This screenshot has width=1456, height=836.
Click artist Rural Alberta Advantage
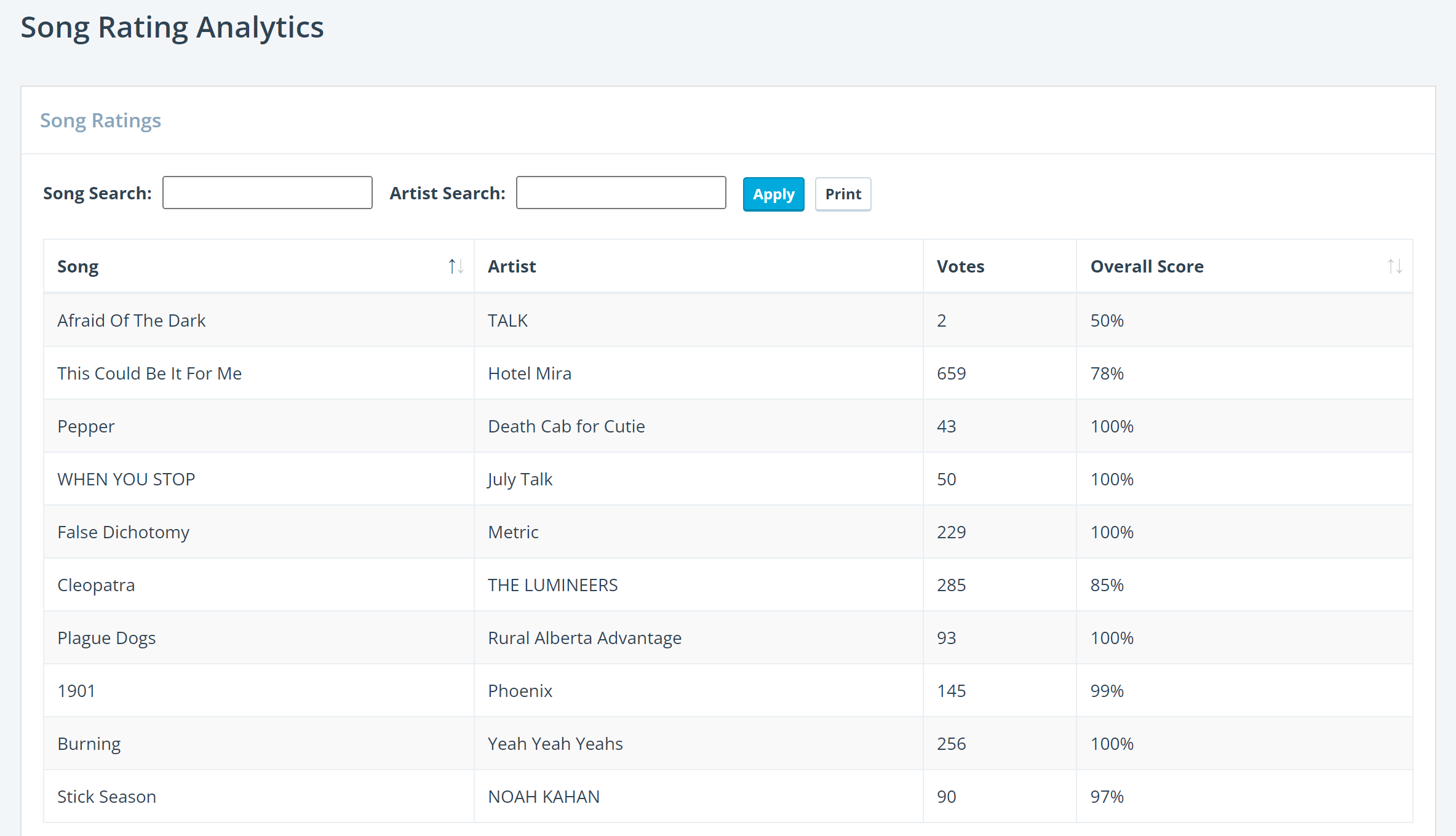(x=585, y=638)
